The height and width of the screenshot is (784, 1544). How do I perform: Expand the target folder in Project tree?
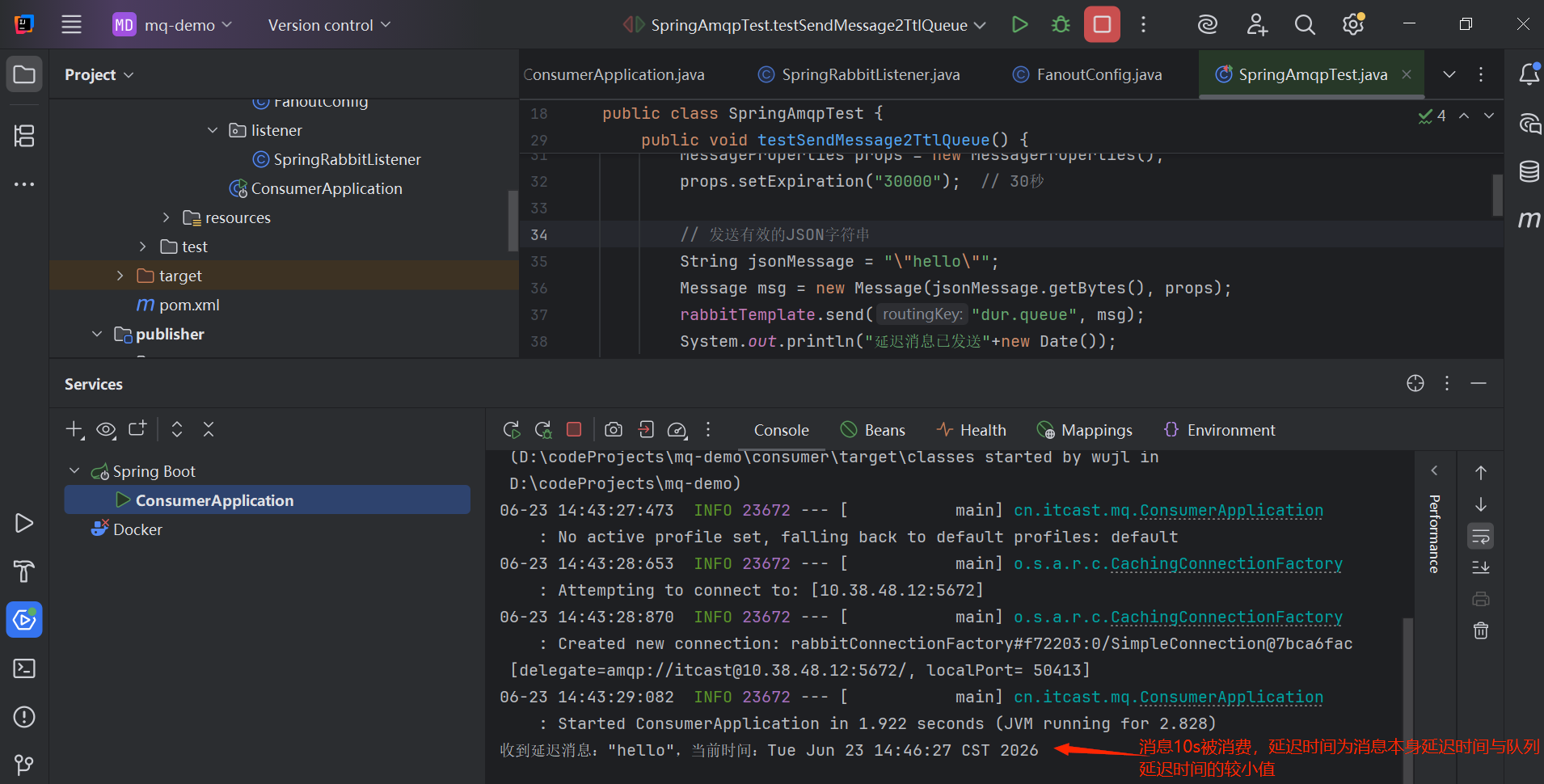click(x=120, y=276)
